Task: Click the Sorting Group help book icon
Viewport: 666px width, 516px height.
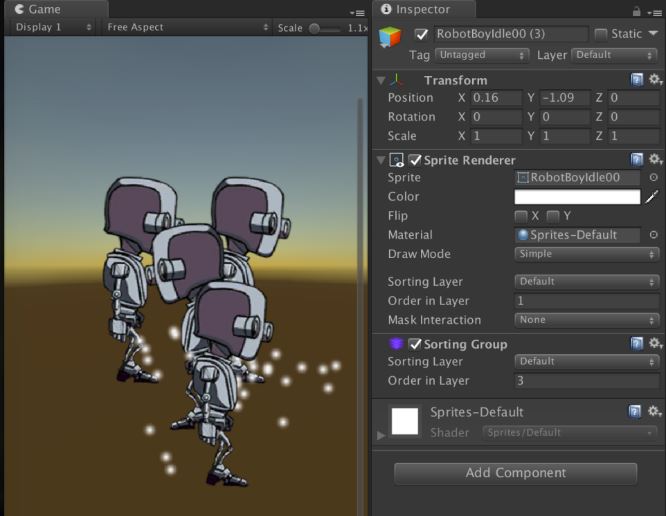Action: [x=636, y=344]
